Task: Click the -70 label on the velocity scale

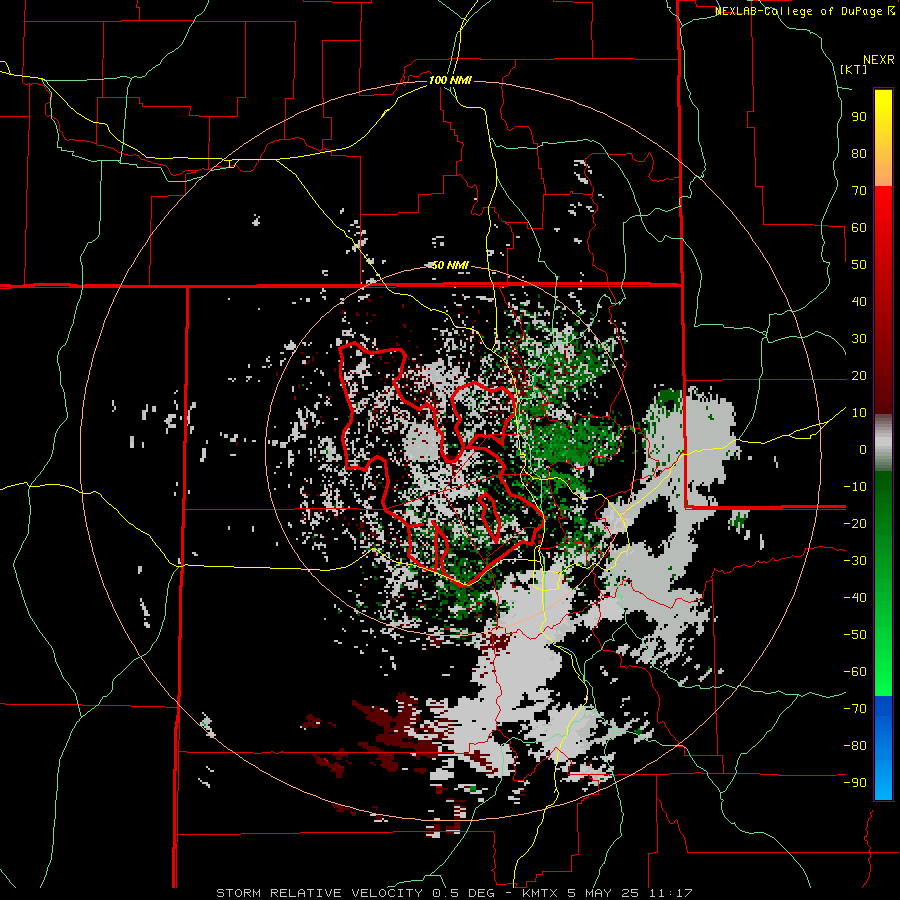Action: tap(855, 709)
